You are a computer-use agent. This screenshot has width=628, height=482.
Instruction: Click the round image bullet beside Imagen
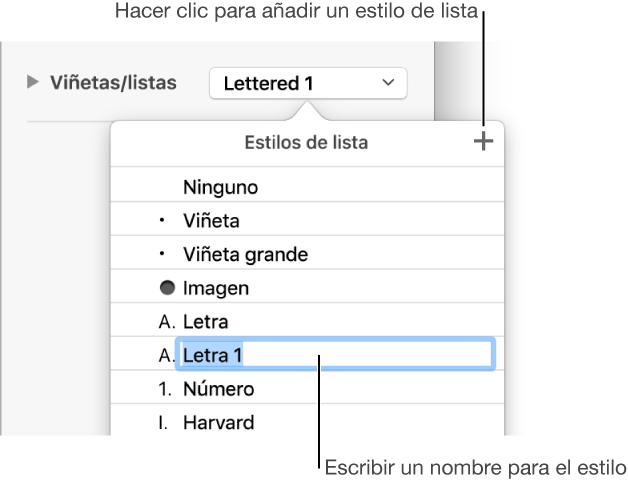(x=166, y=288)
